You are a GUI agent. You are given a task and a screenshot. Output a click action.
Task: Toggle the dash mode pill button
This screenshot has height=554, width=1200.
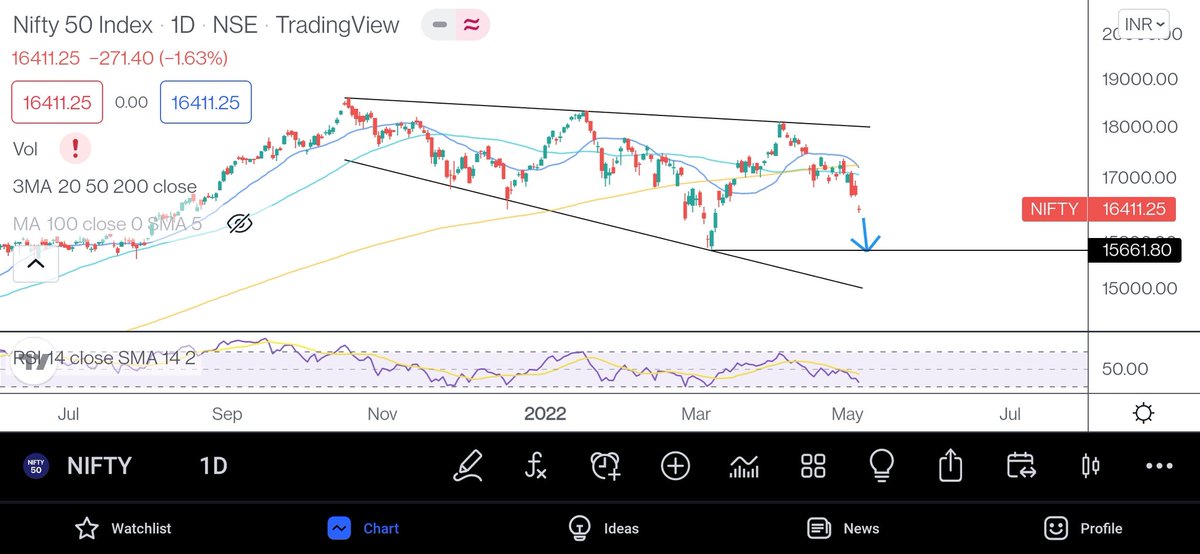click(439, 25)
